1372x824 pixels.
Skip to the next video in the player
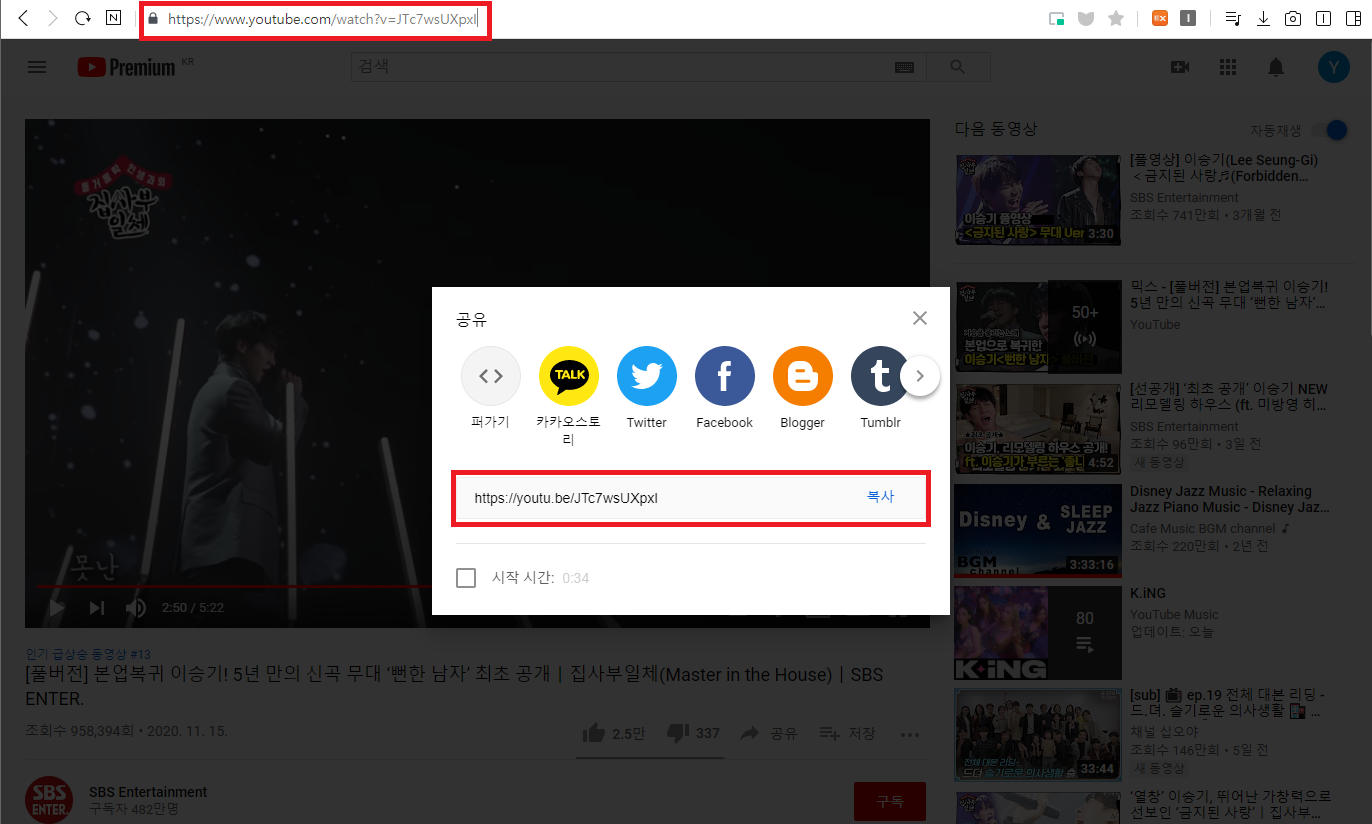coord(97,607)
